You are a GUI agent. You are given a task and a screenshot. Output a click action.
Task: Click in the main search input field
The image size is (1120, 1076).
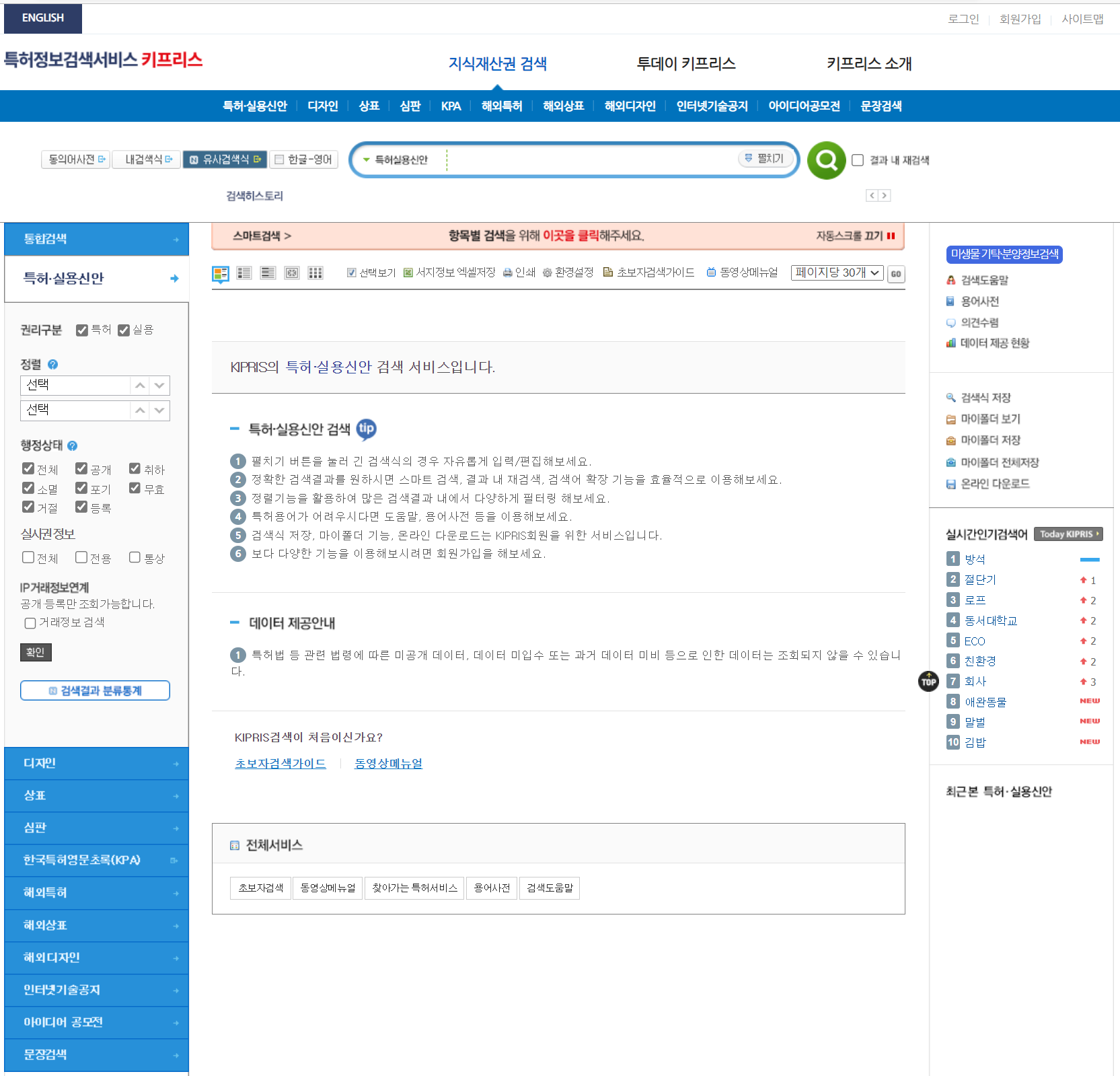tap(592, 160)
